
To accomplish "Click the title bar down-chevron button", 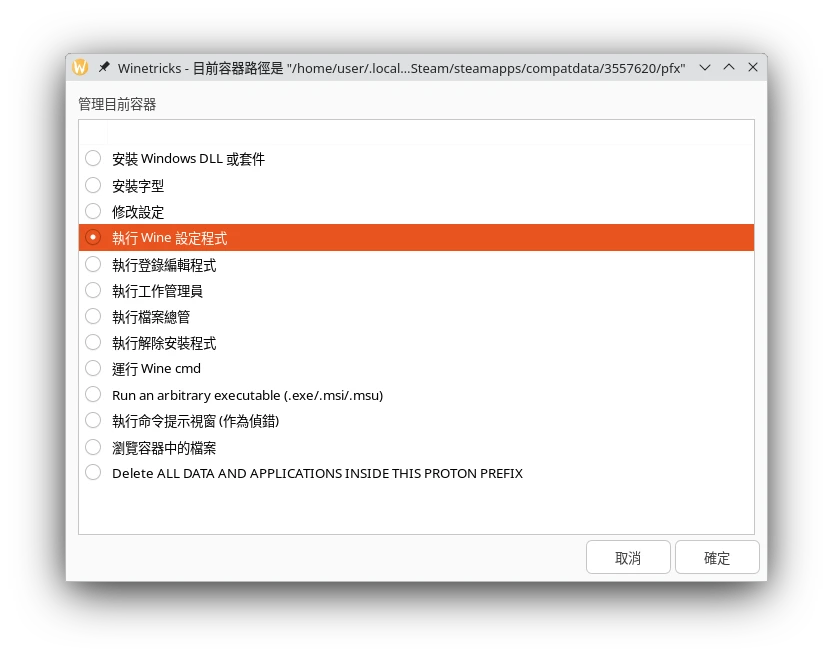I will point(705,67).
